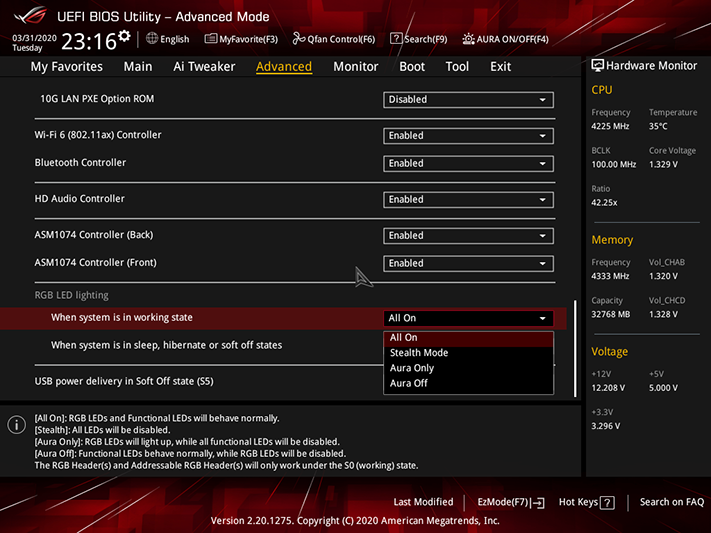The height and width of the screenshot is (533, 711).
Task: Select USB power delivery in Soft Off row
Action: click(x=124, y=381)
